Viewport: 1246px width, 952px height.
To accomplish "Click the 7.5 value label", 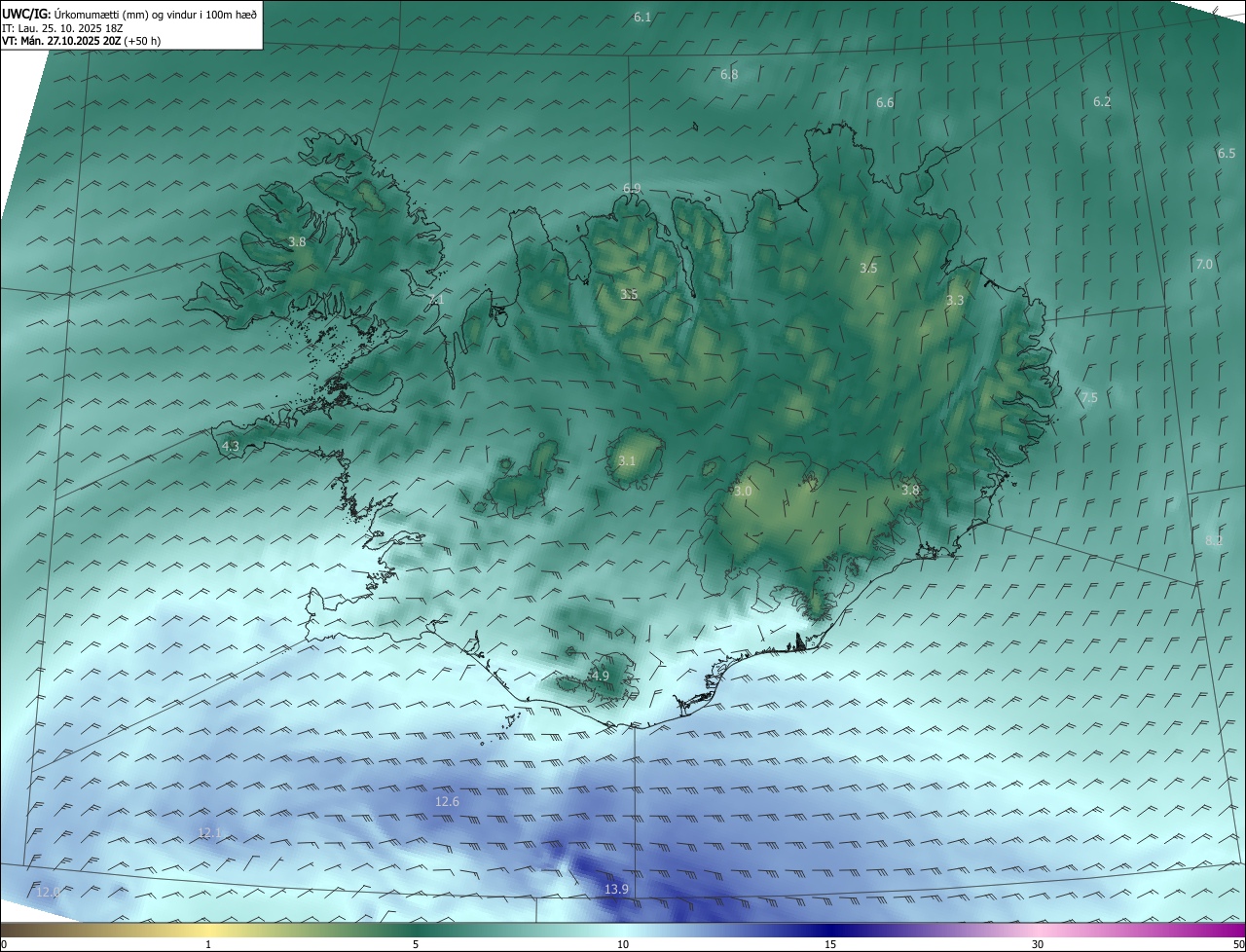I will 1088,397.
